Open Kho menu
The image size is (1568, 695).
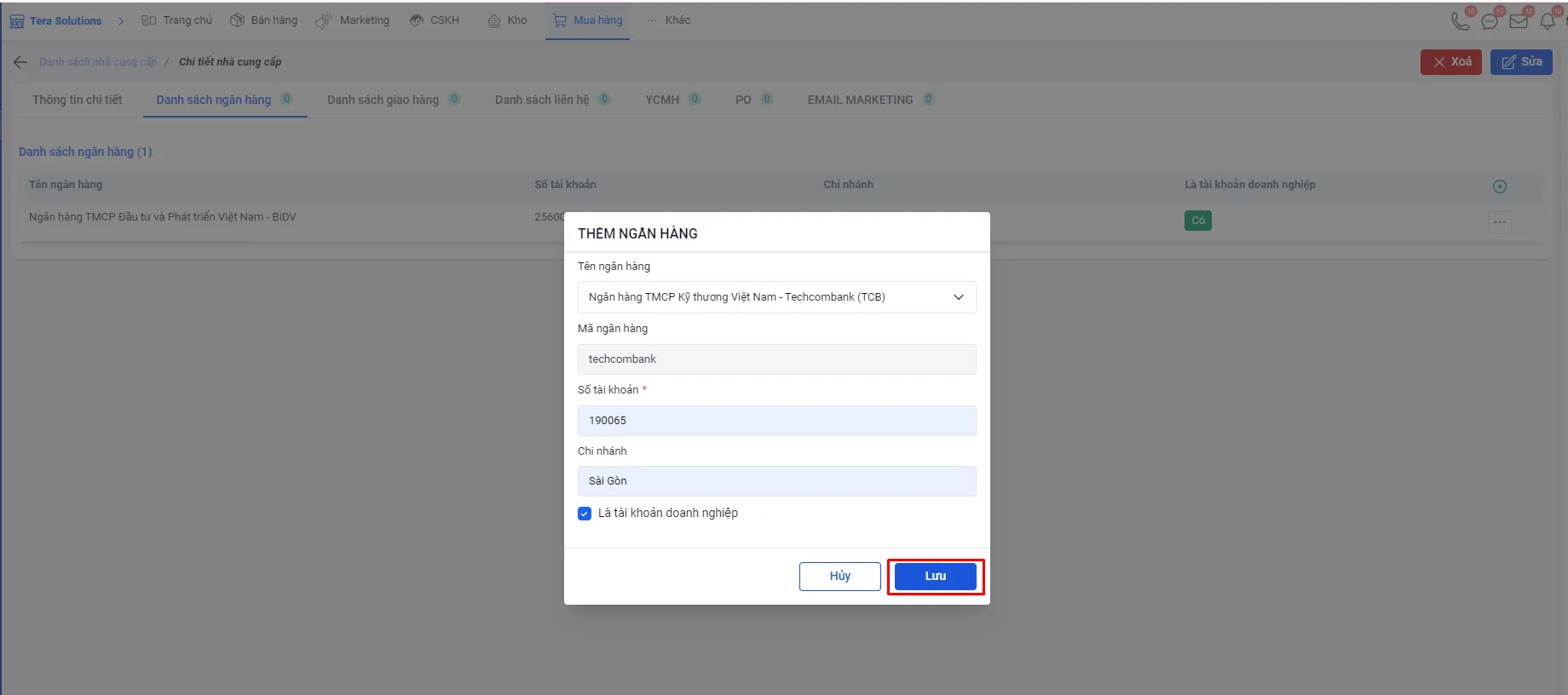[507, 20]
